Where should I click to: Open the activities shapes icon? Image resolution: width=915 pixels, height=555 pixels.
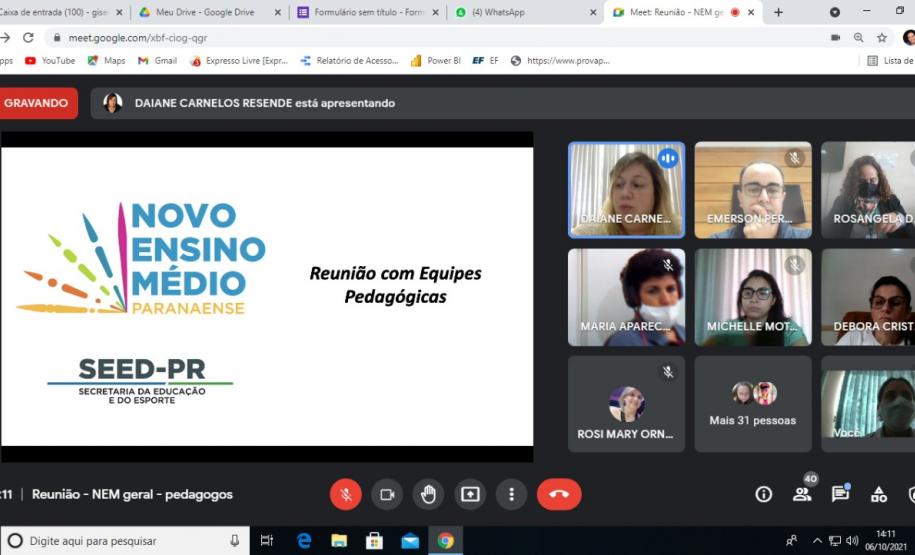(879, 494)
